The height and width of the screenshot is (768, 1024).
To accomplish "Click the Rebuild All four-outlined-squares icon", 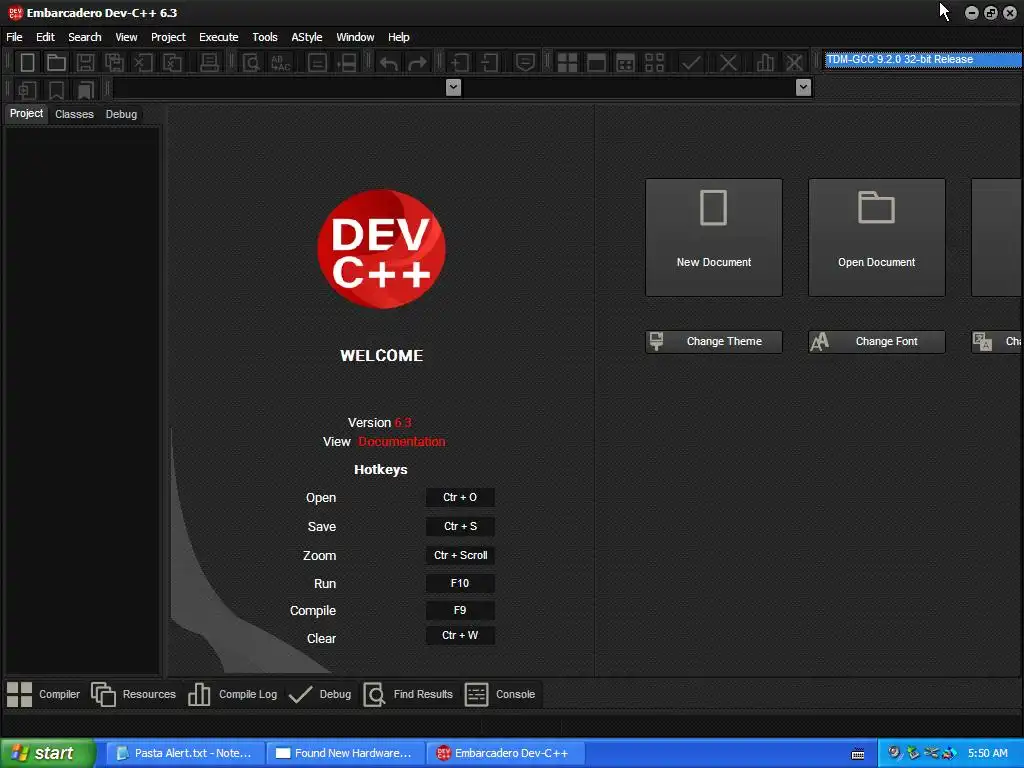I will pyautogui.click(x=654, y=63).
